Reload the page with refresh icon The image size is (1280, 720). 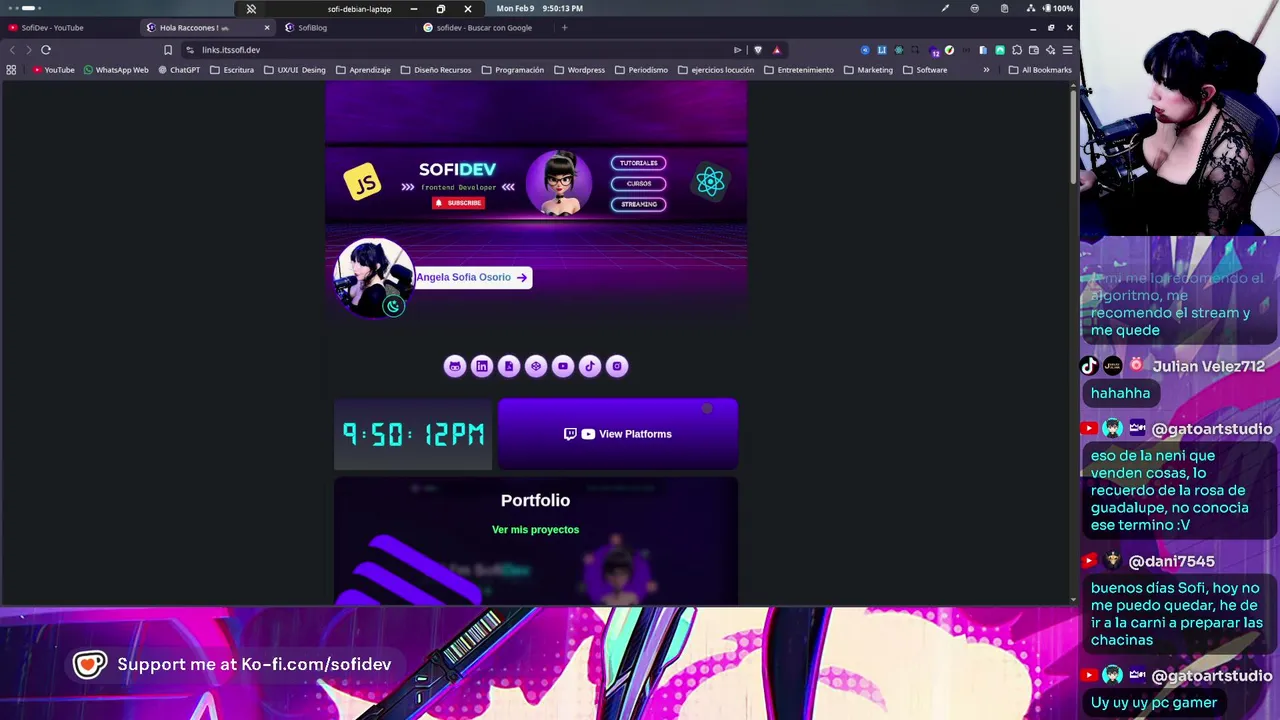tap(46, 49)
